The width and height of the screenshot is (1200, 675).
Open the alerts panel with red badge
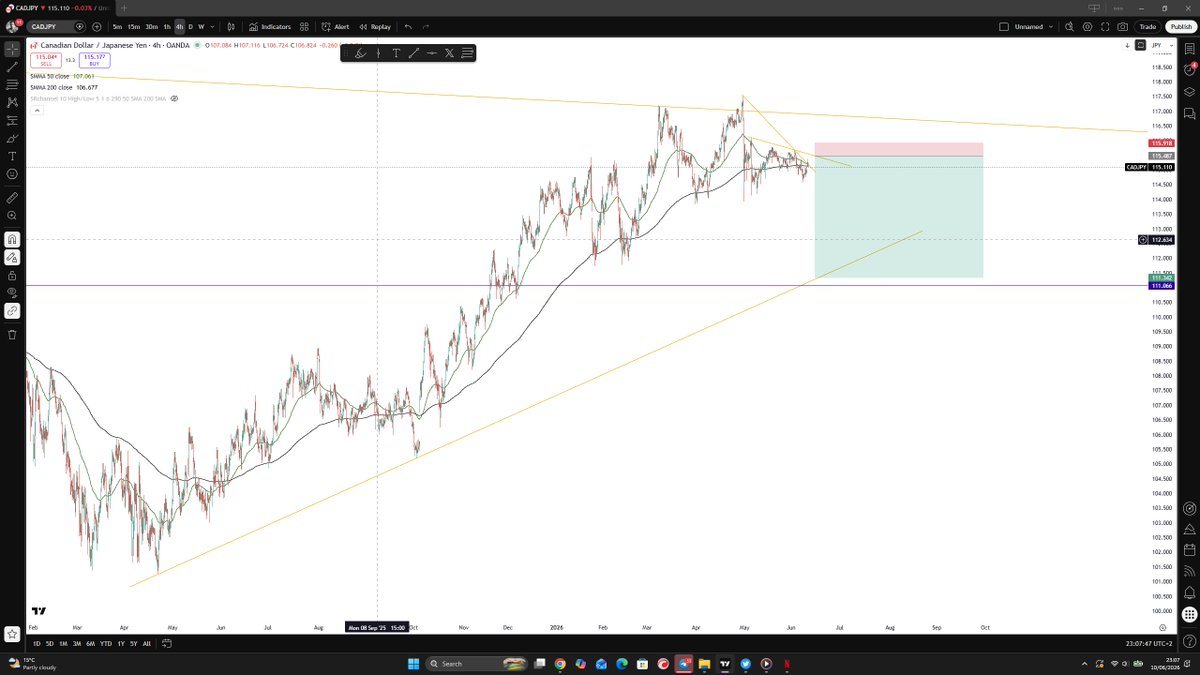(1190, 70)
